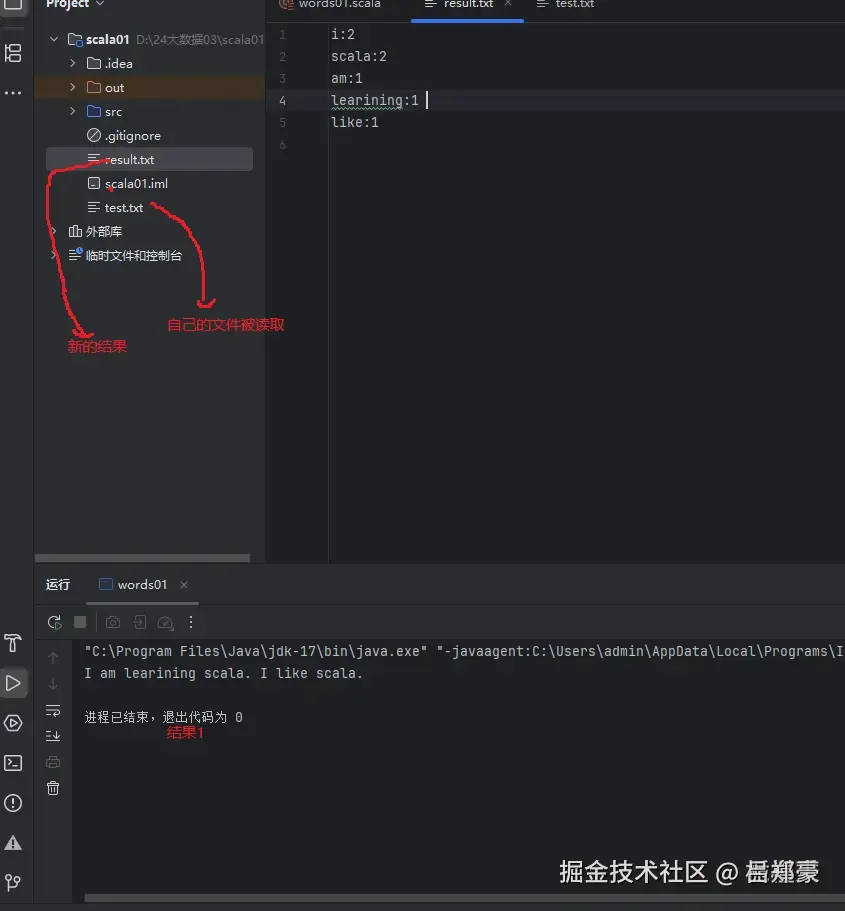Open the Project view dropdown
The height and width of the screenshot is (911, 845).
(x=75, y=4)
